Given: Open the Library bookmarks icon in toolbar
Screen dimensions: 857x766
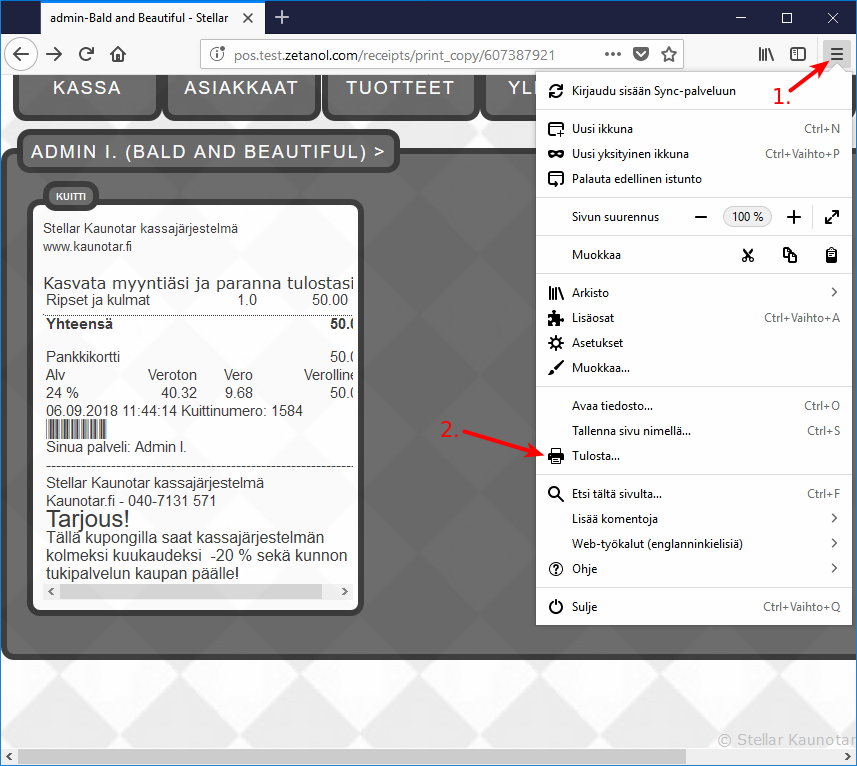Looking at the screenshot, I should click(x=766, y=54).
